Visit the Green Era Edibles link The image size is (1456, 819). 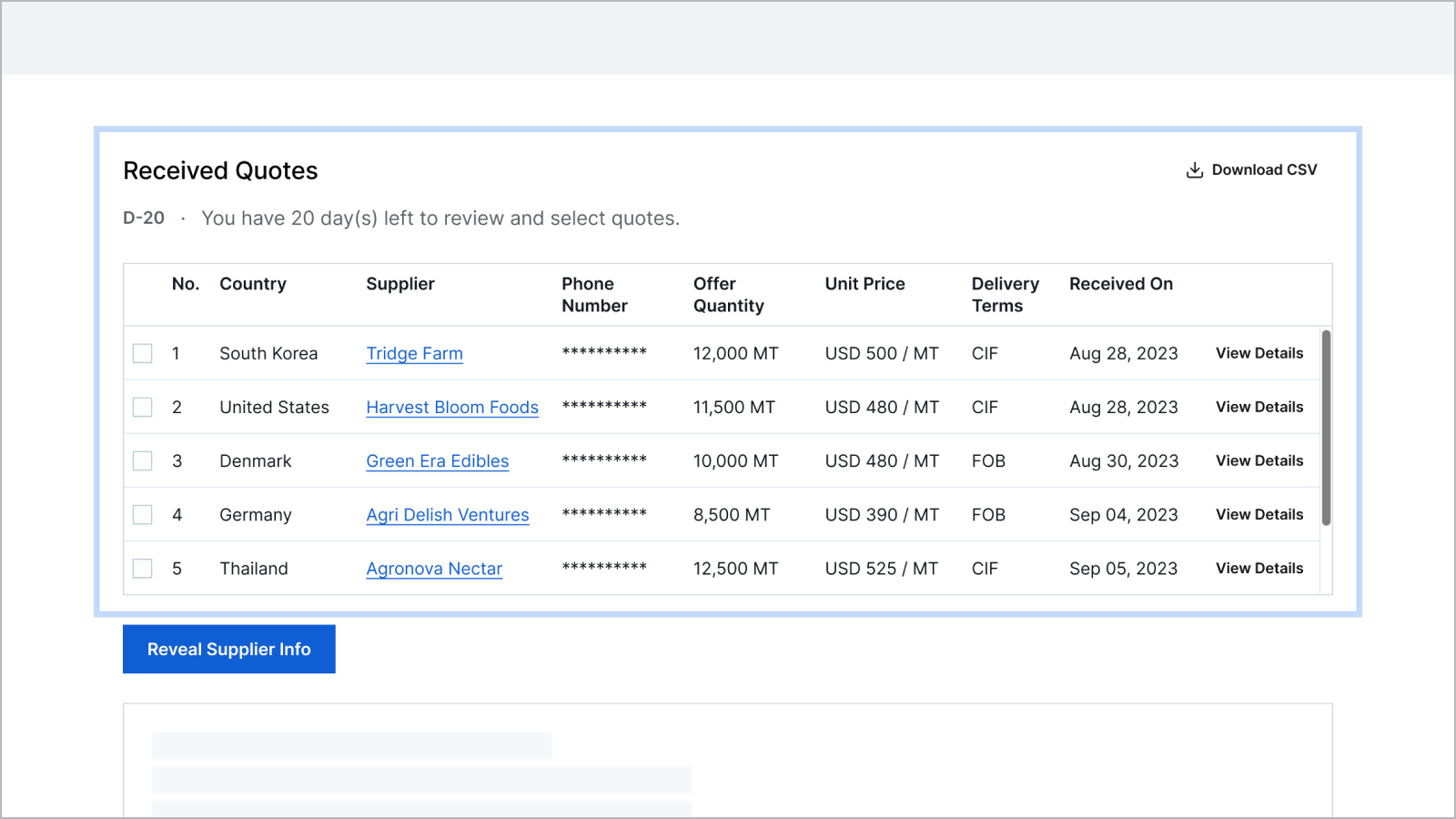[437, 461]
